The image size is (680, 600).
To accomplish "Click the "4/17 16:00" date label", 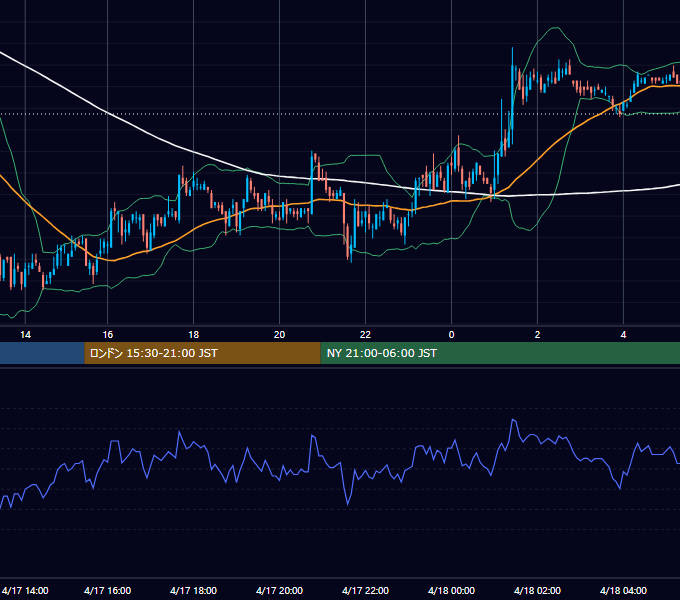I will point(108,590).
